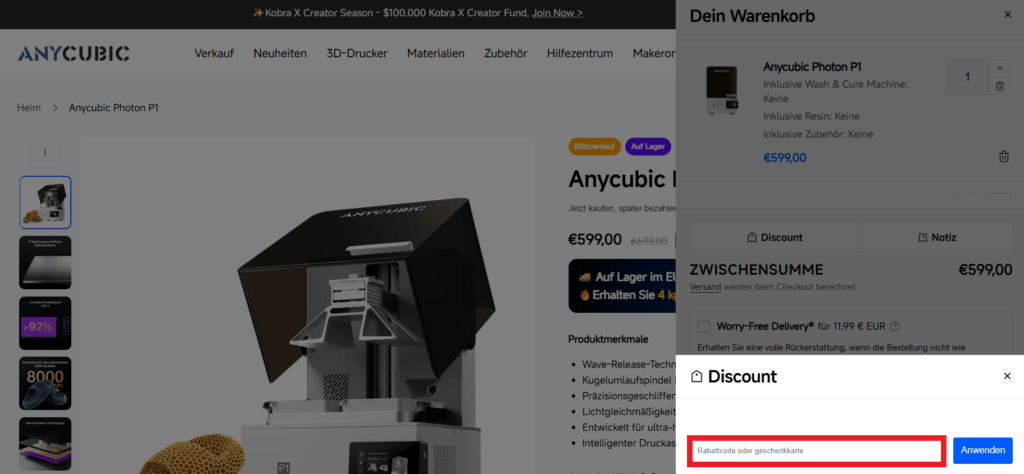The width and height of the screenshot is (1024, 474).
Task: Click the Blitzverkauf badge
Action: (594, 146)
